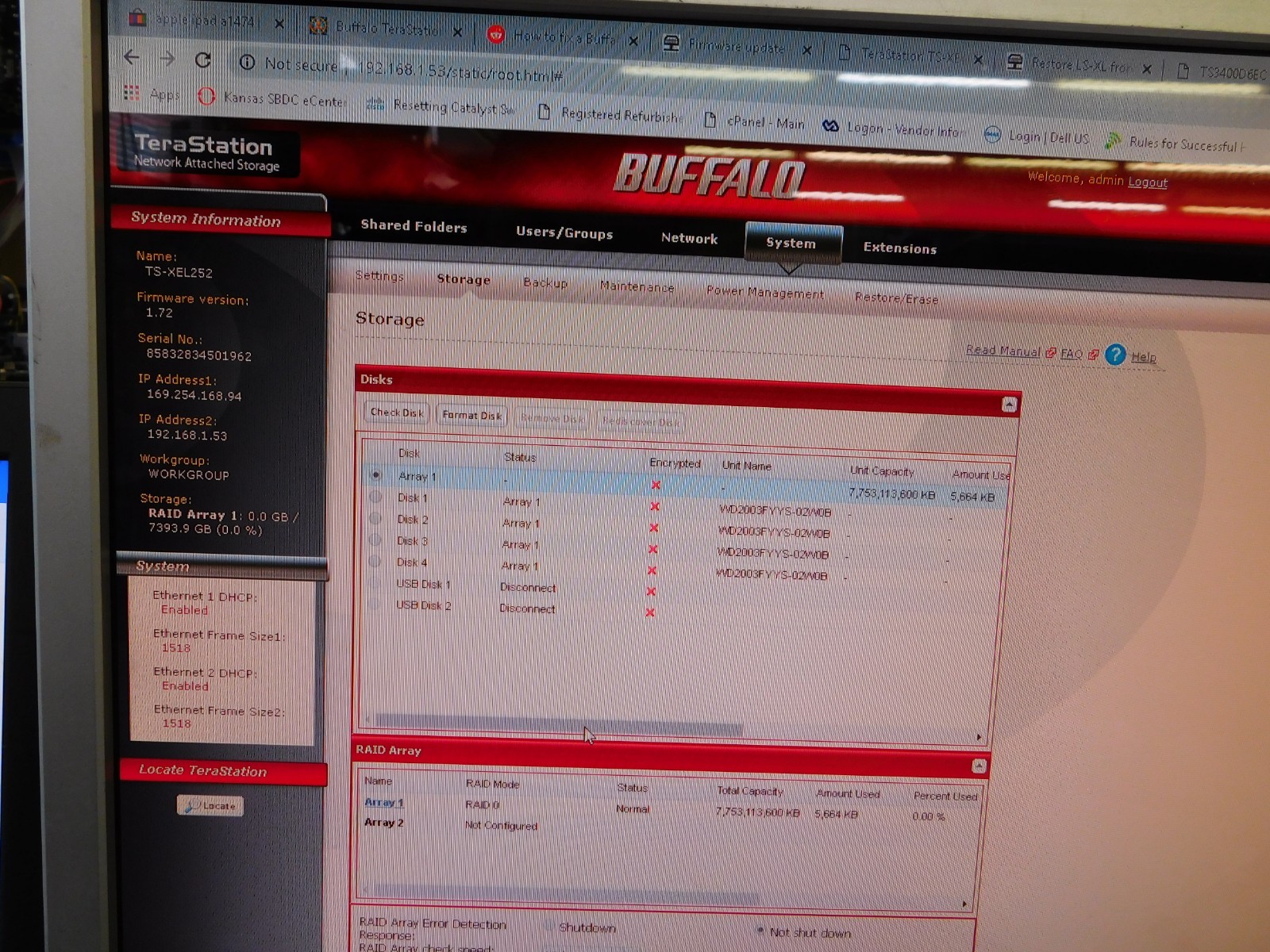Go to the Maintenance sub-tab
Viewport: 1270px width, 952px height.
coord(637,286)
